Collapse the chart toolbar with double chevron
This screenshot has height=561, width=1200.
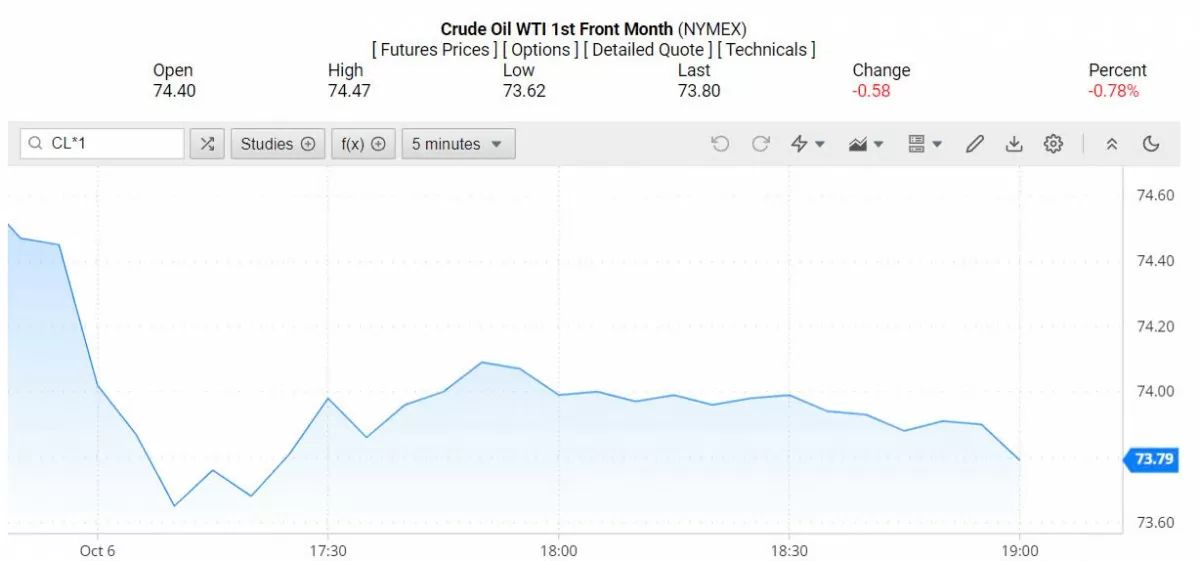pos(1111,144)
